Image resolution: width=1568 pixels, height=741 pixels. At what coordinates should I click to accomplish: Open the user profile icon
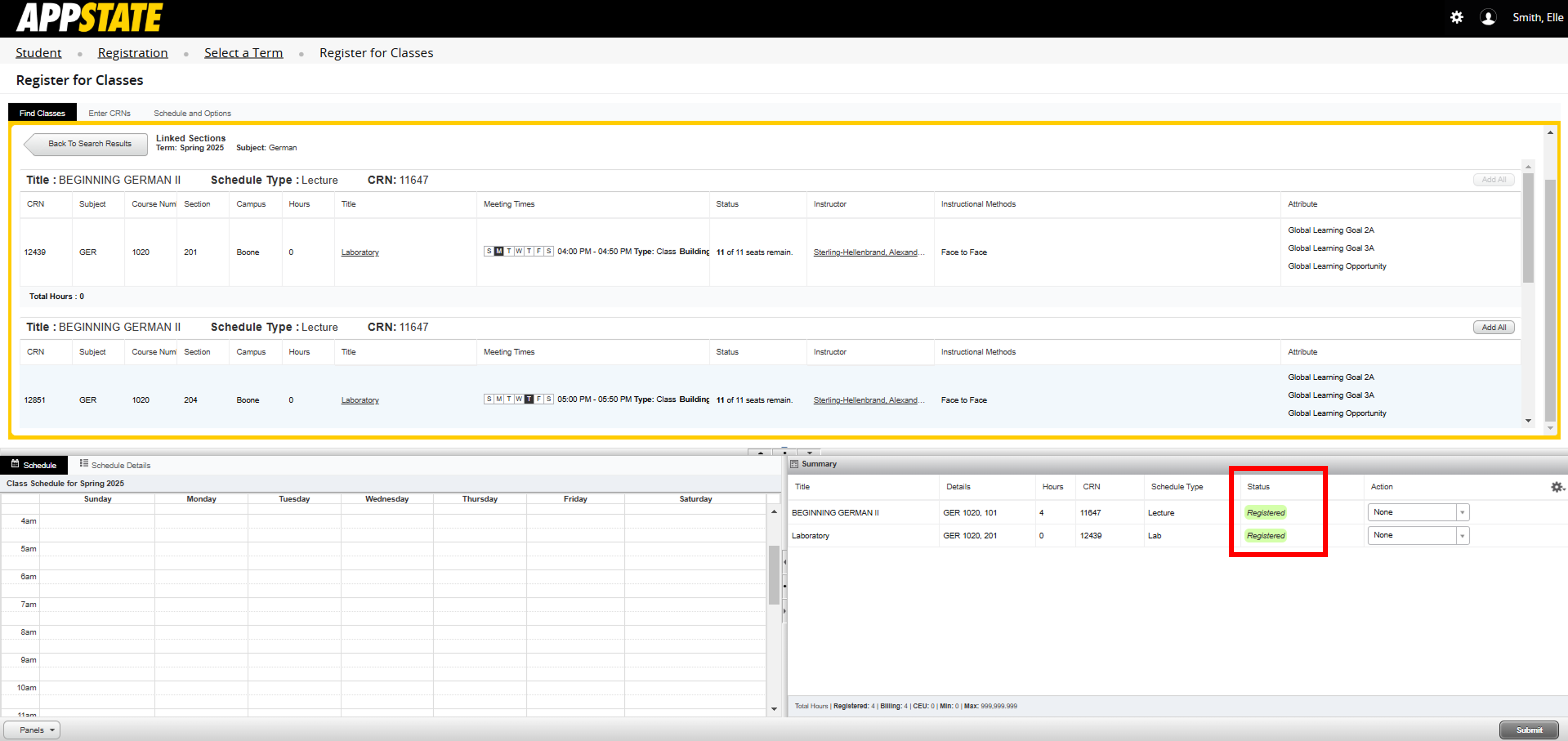tap(1488, 18)
